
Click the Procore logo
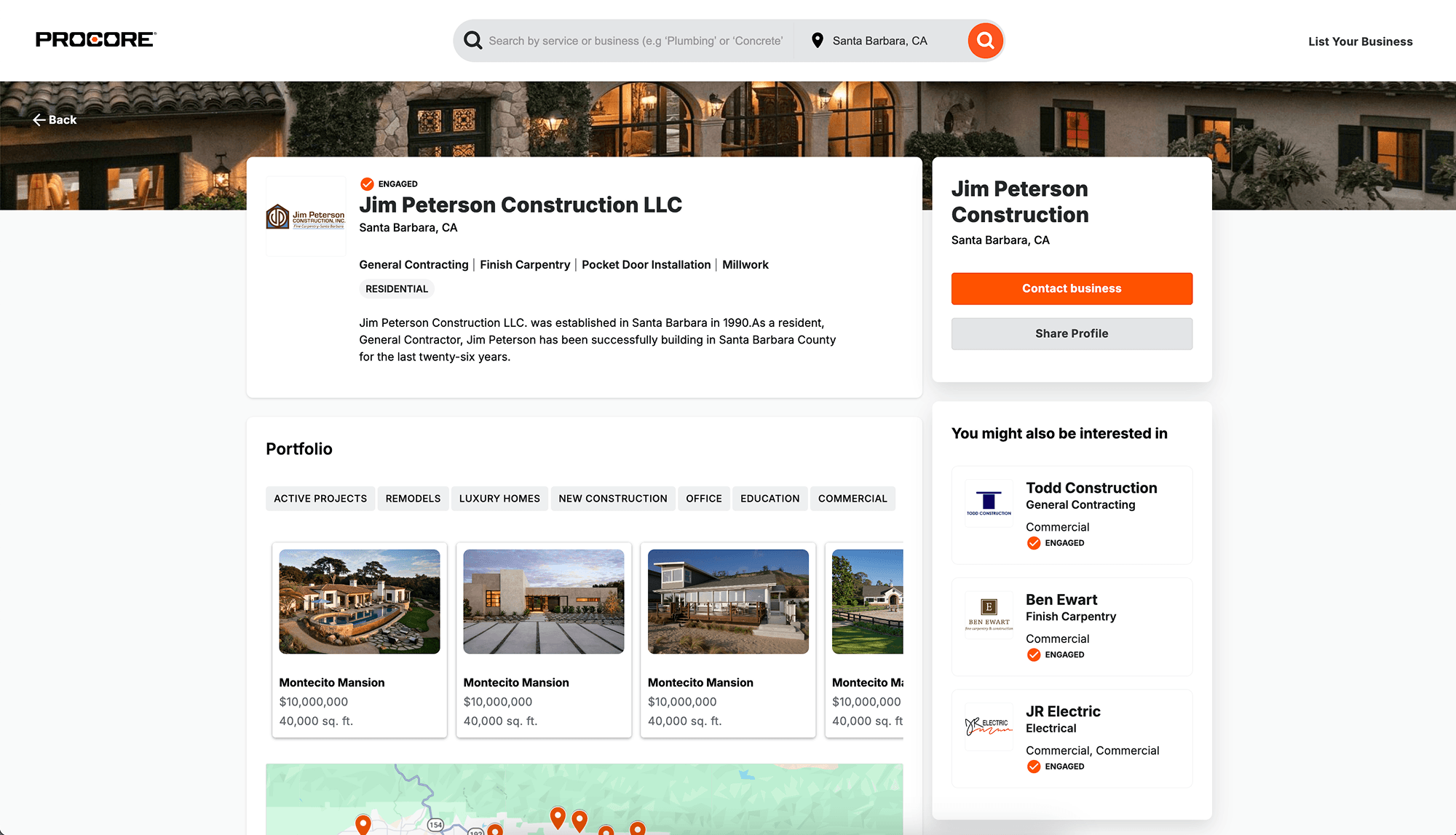point(95,39)
